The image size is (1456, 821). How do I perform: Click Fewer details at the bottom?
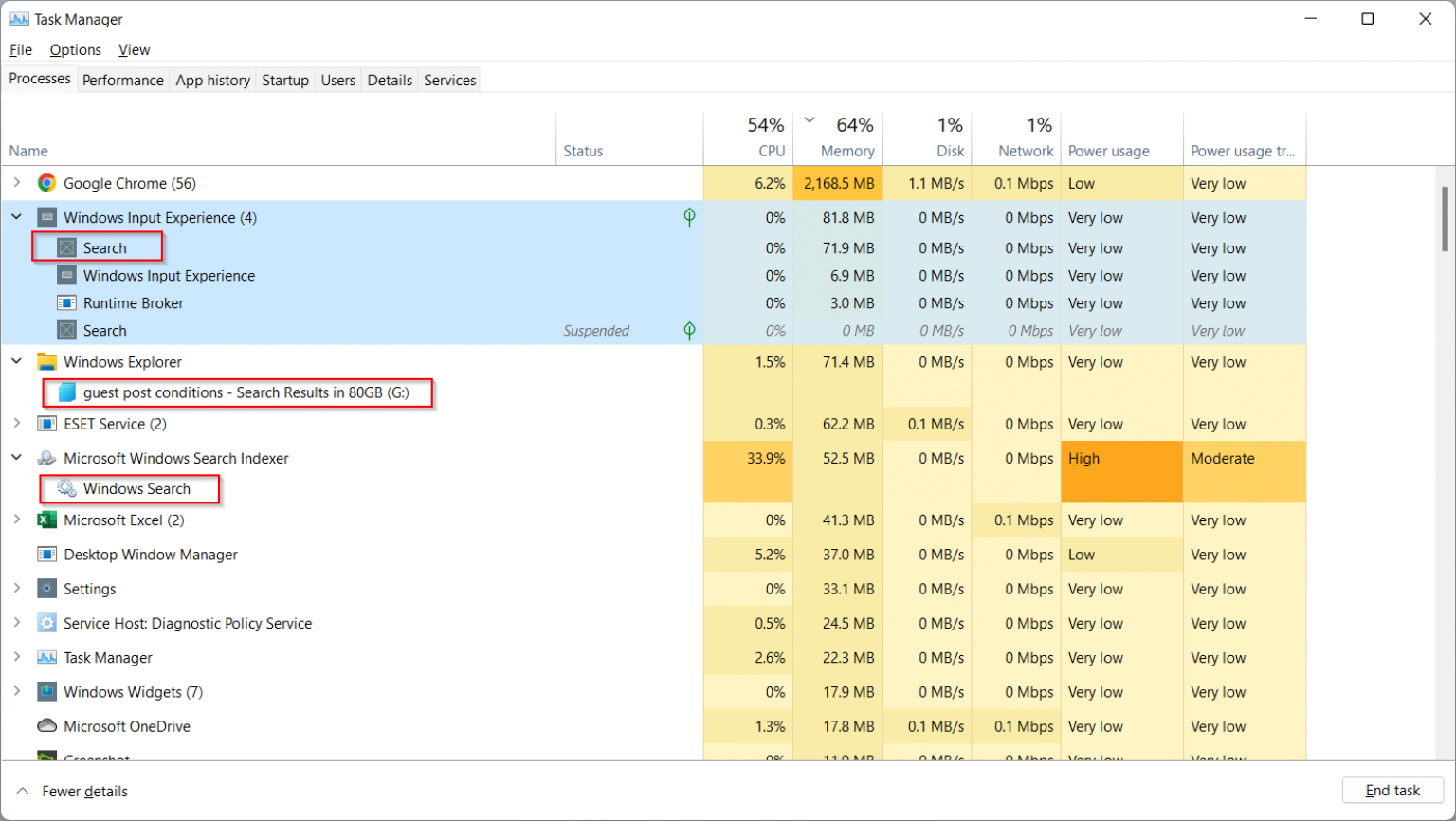click(x=84, y=791)
